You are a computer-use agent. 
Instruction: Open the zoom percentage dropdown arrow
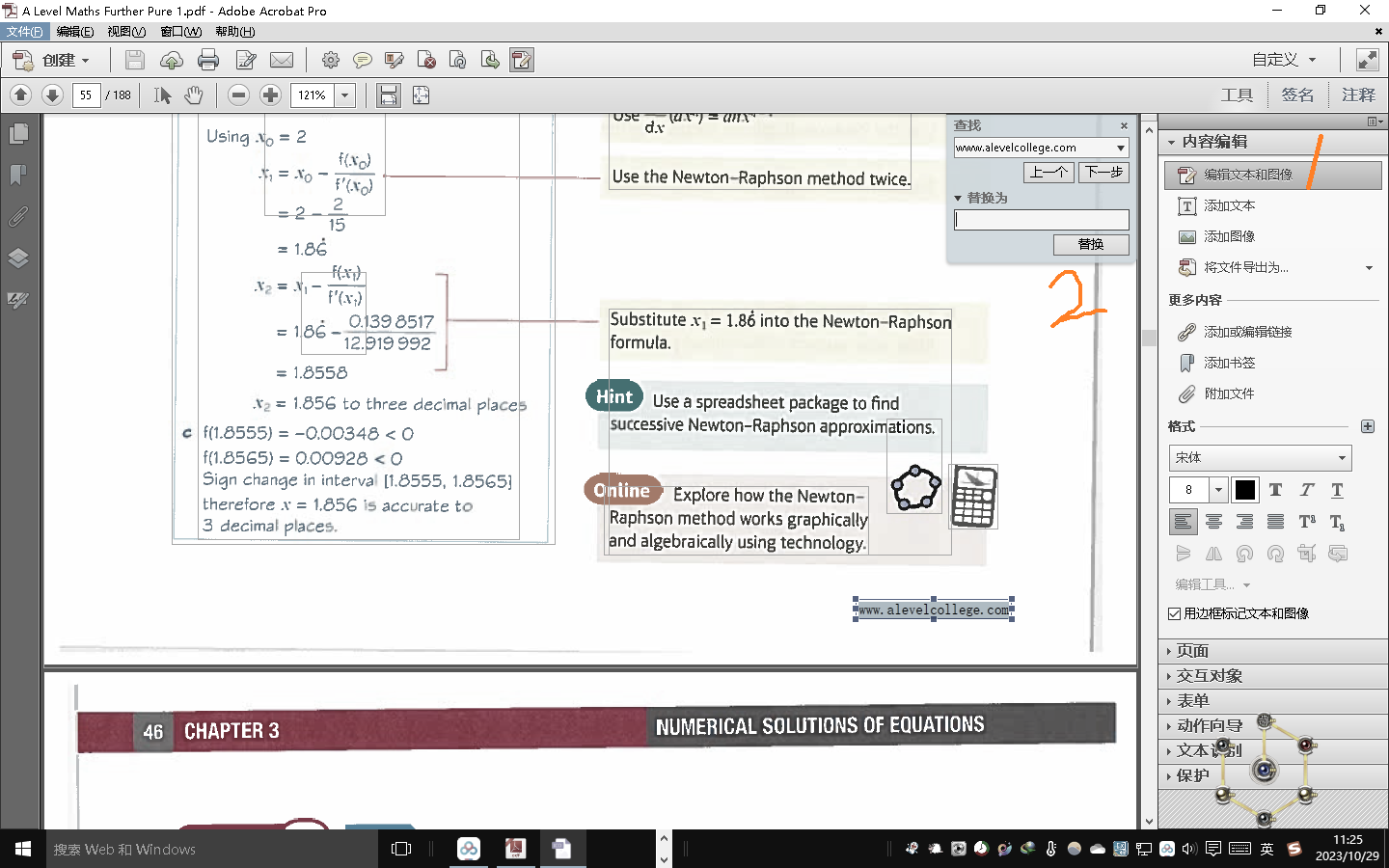point(345,95)
